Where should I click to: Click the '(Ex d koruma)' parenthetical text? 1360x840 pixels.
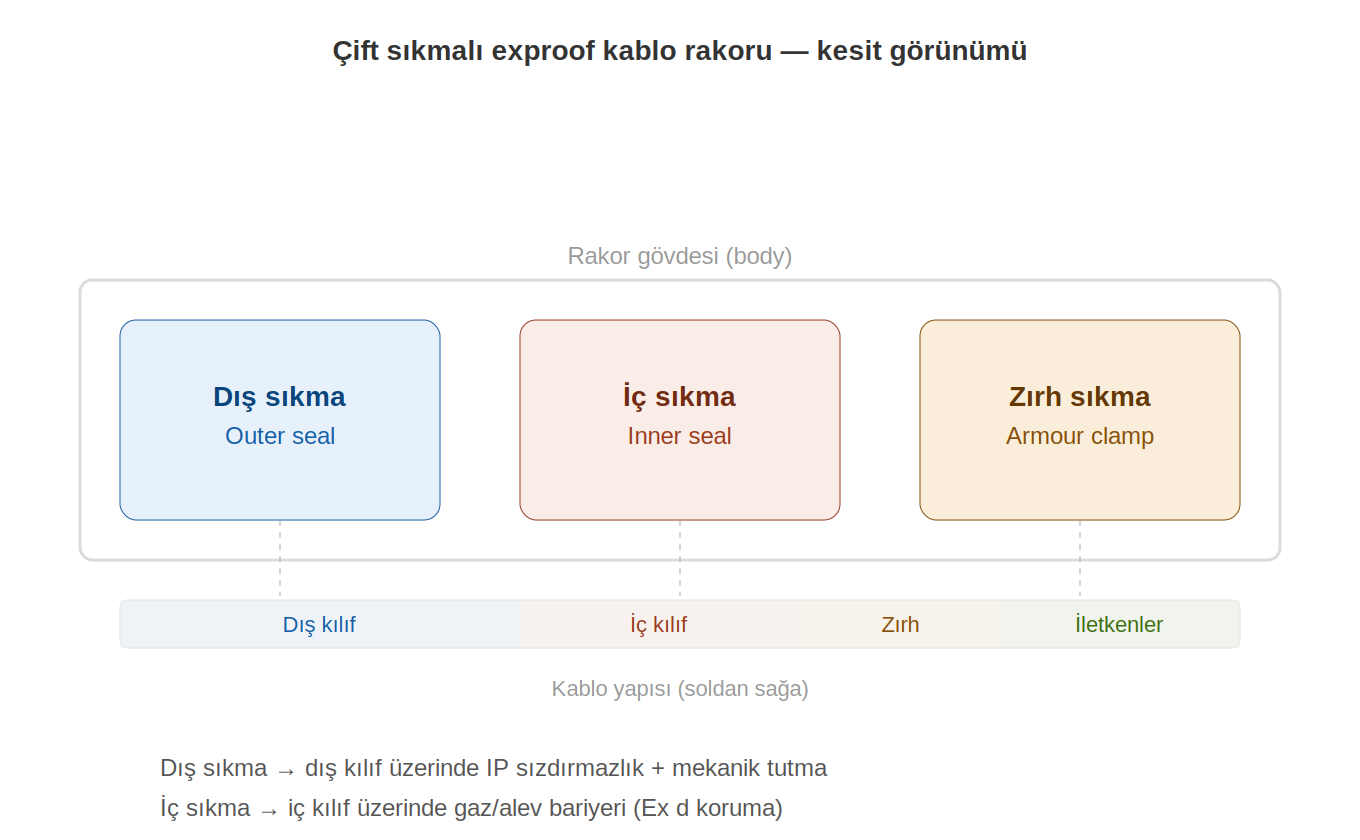[708, 808]
